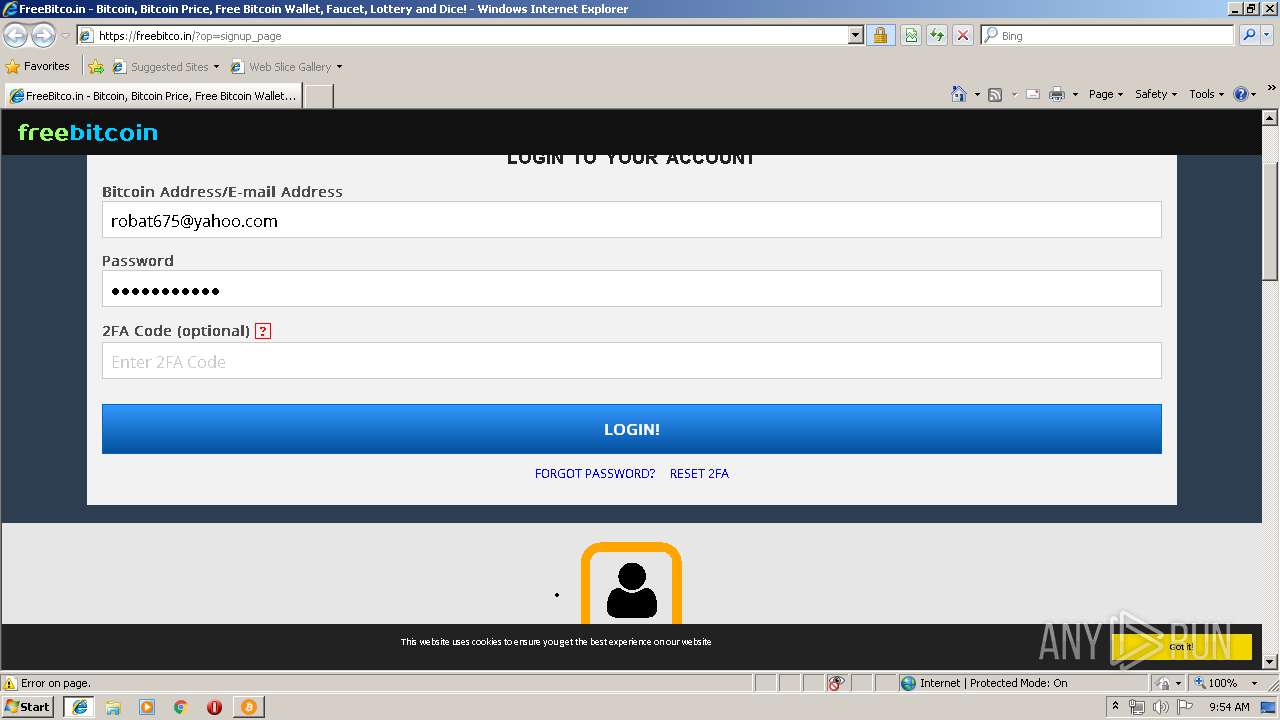1280x720 pixels.
Task: Open the Safety menu dropdown
Action: pos(1156,94)
